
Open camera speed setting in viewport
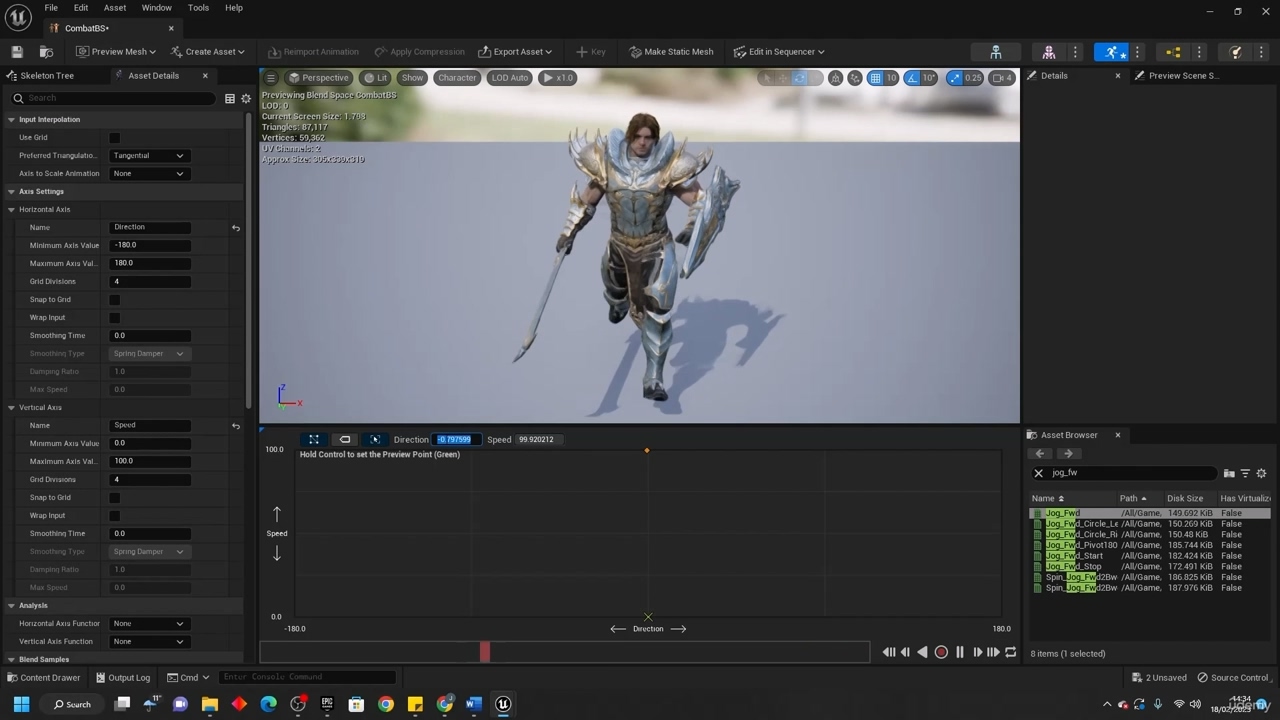click(1002, 78)
